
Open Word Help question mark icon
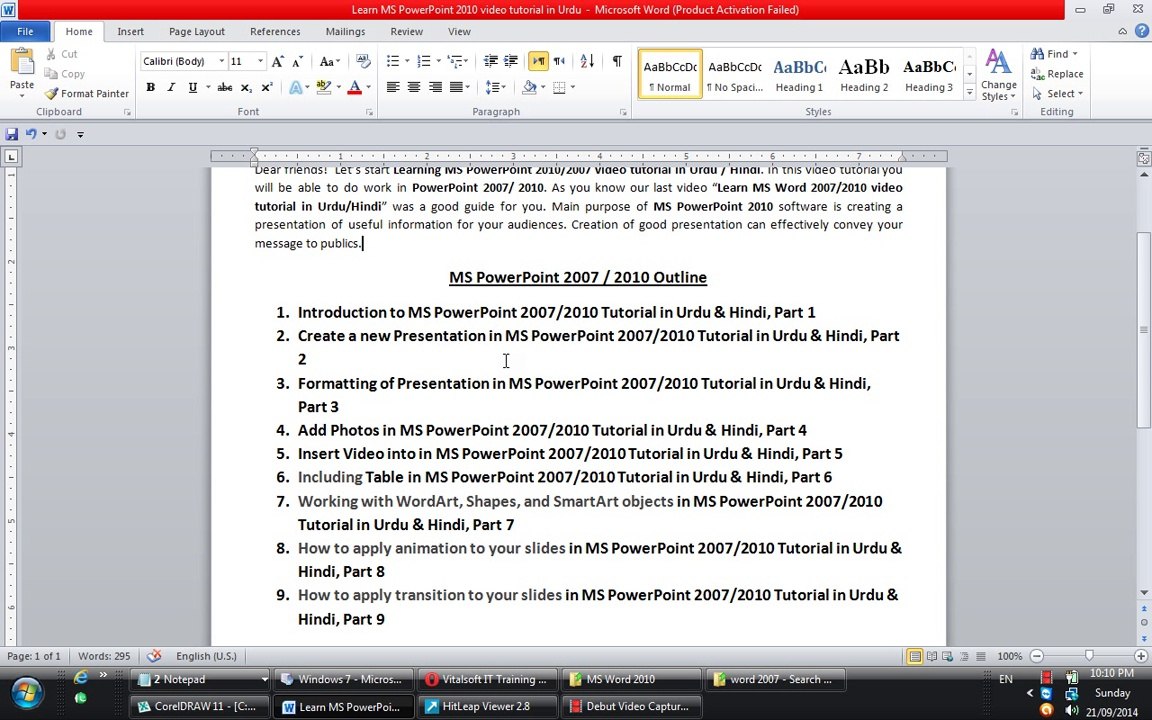[1142, 31]
